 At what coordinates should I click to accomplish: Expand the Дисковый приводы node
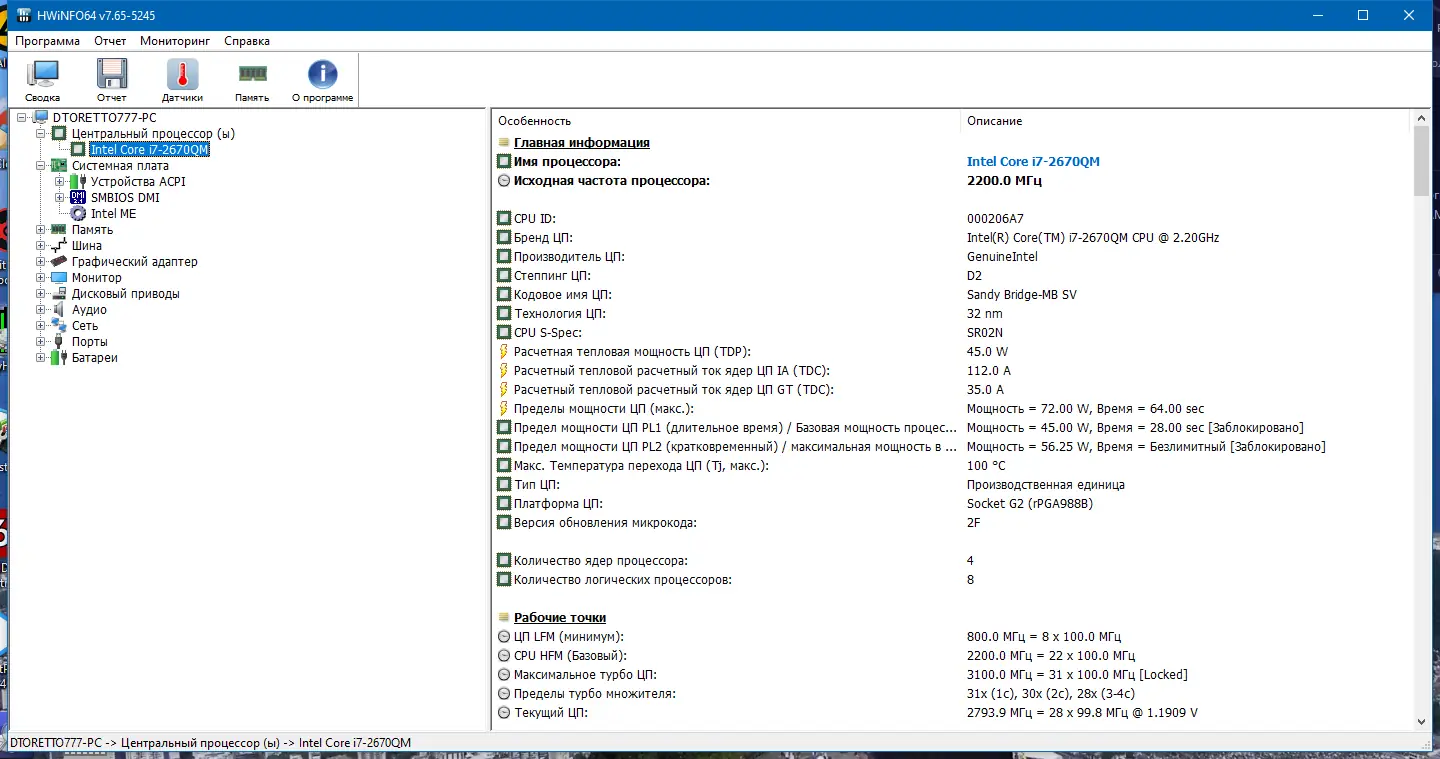[41, 294]
